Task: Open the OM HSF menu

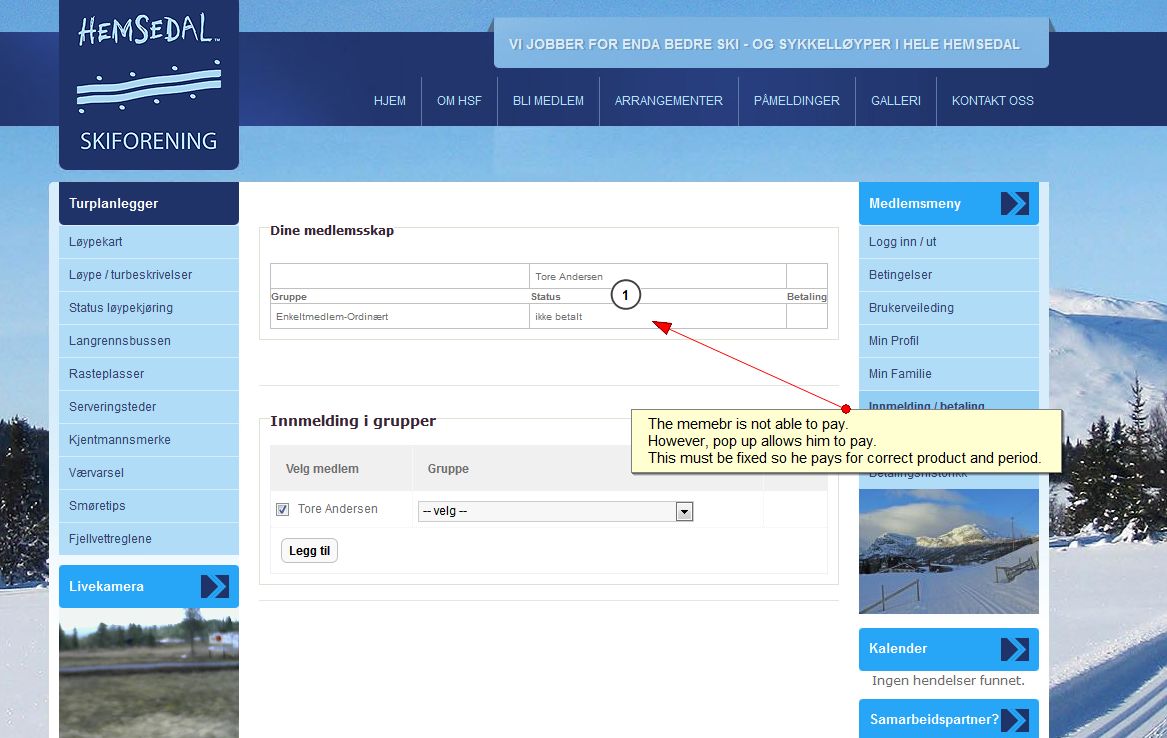Action: pos(459,100)
